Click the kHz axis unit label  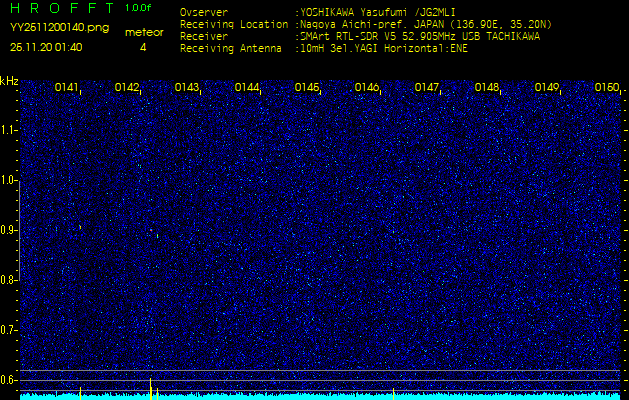point(9,81)
